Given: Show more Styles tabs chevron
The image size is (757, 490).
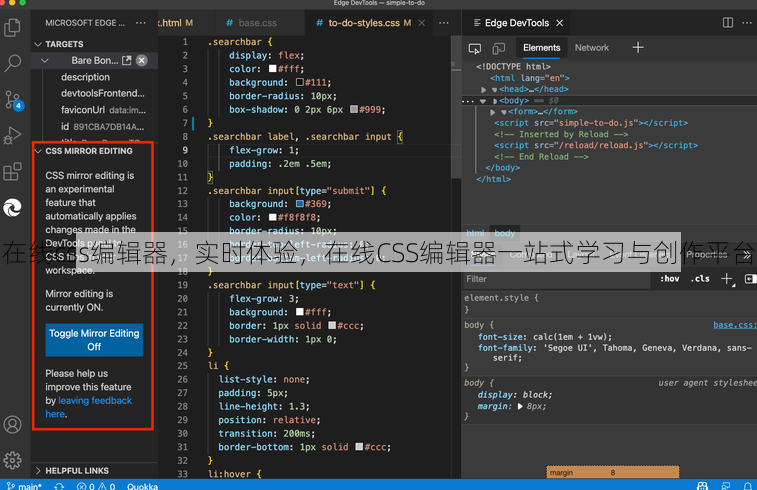Looking at the screenshot, I should coord(747,254).
